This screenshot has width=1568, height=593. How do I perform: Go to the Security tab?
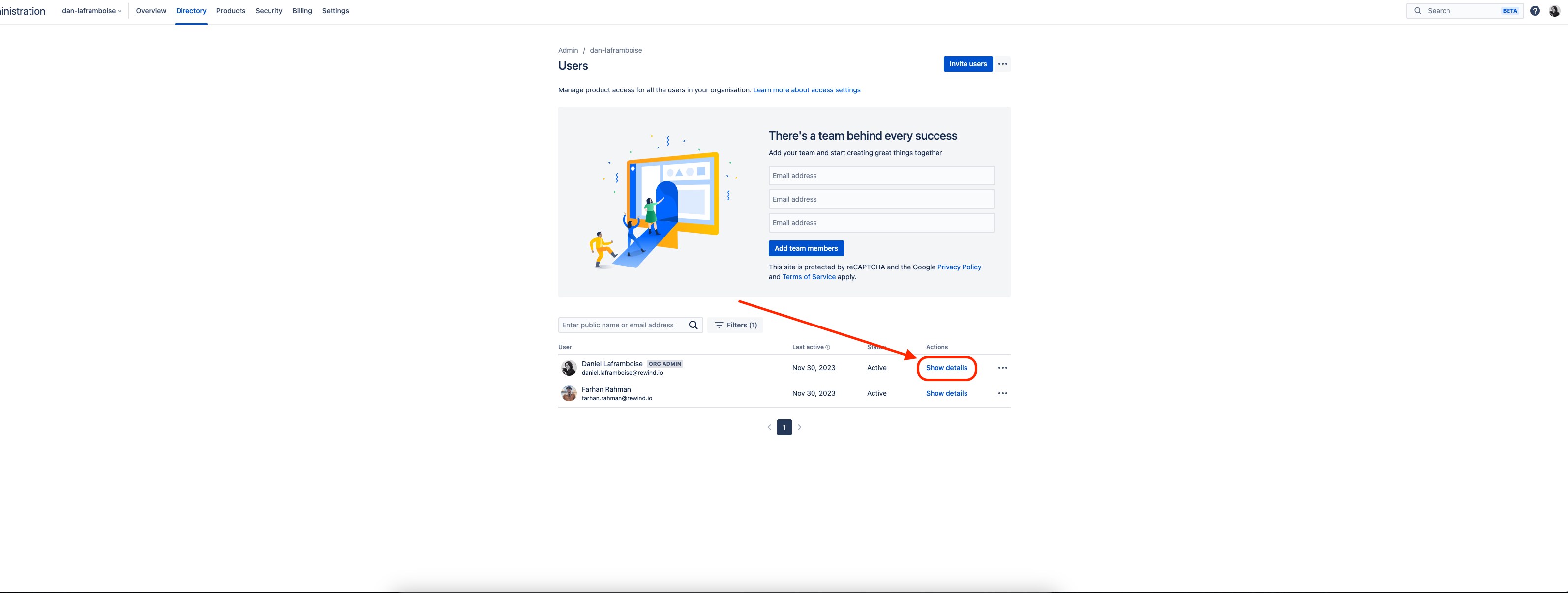click(269, 11)
